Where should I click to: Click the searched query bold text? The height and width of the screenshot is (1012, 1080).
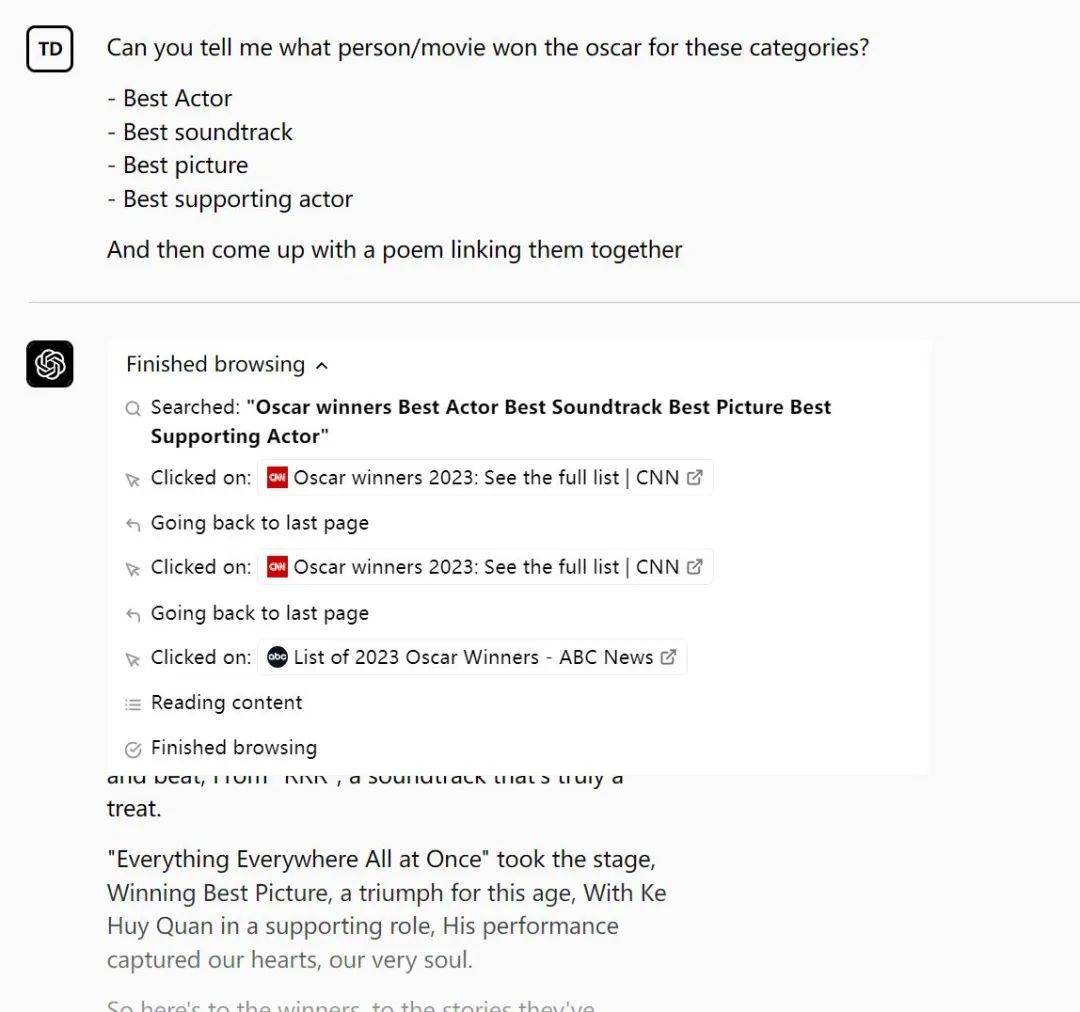point(491,421)
